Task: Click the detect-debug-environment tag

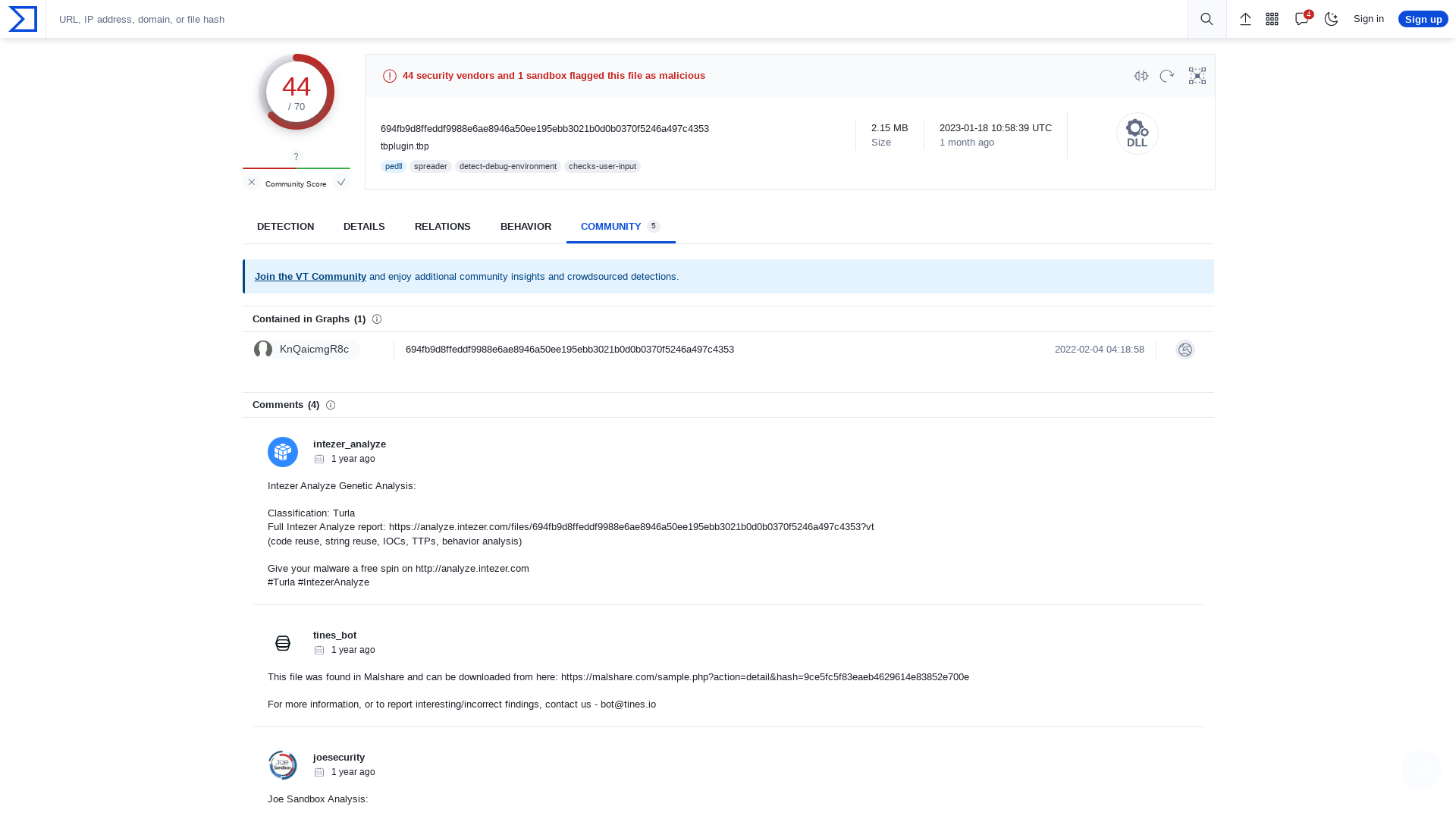Action: click(x=508, y=166)
